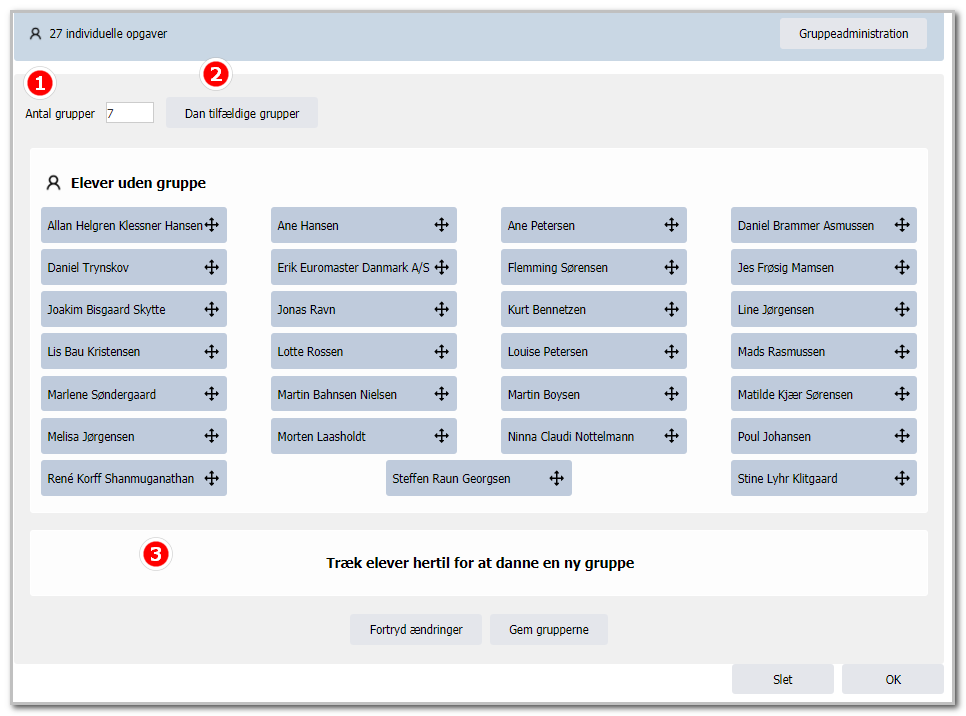Click the move handle on Stine Lyhr Klitgaard

(902, 478)
